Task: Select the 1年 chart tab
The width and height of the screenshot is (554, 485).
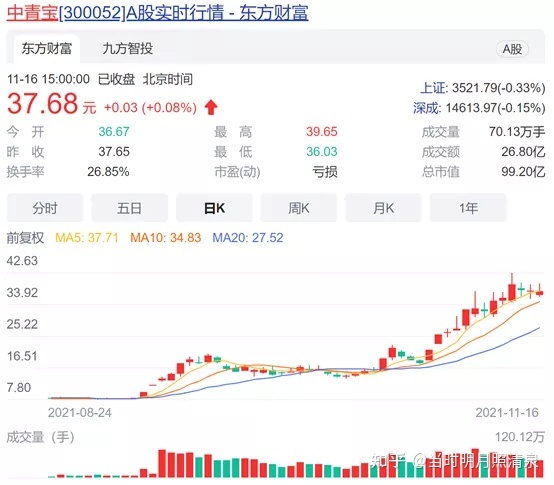Action: tap(468, 208)
